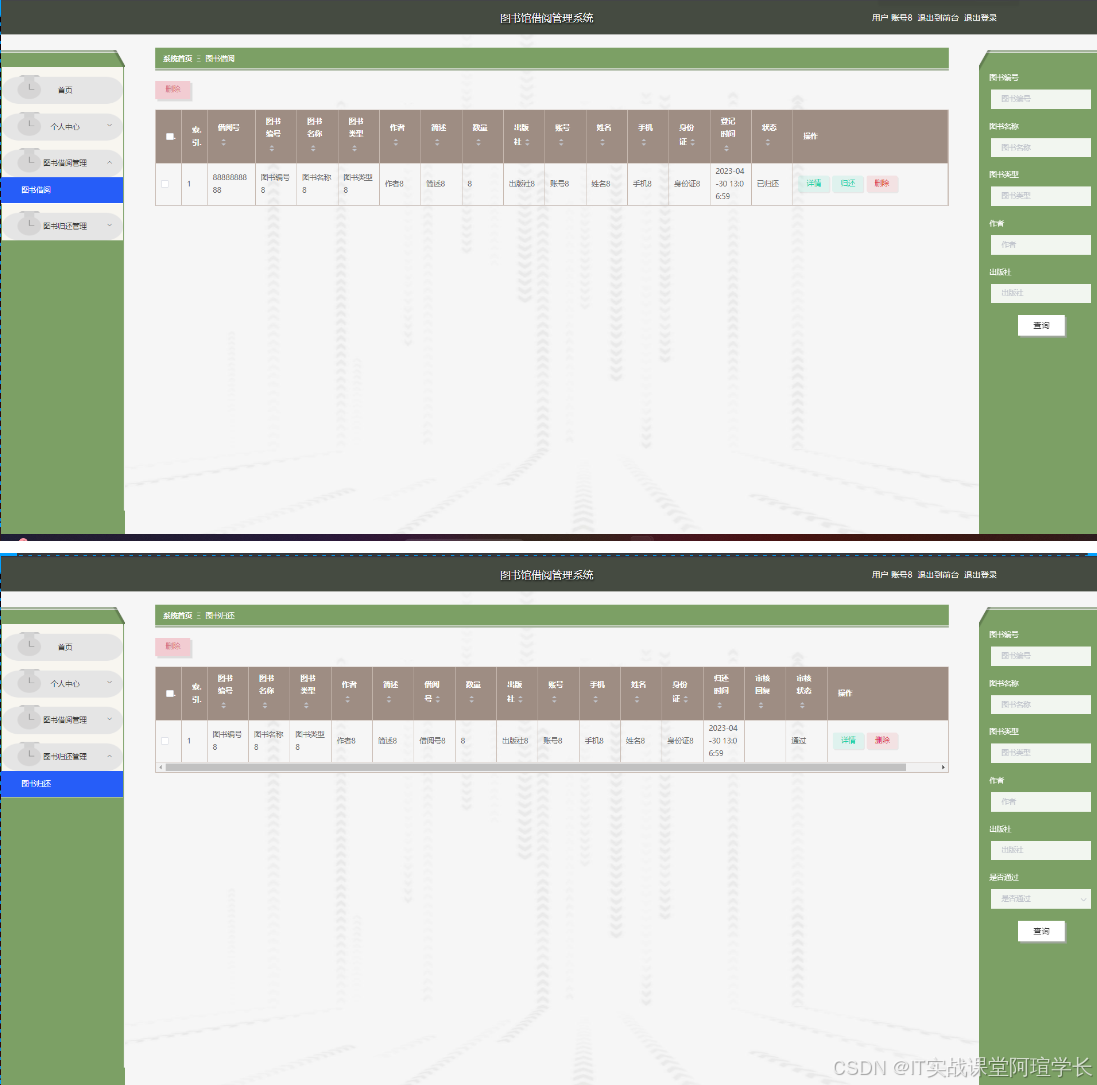The image size is (1097, 1085).
Task: Sort by 姓名 column on 图书归还 page
Action: [637, 700]
